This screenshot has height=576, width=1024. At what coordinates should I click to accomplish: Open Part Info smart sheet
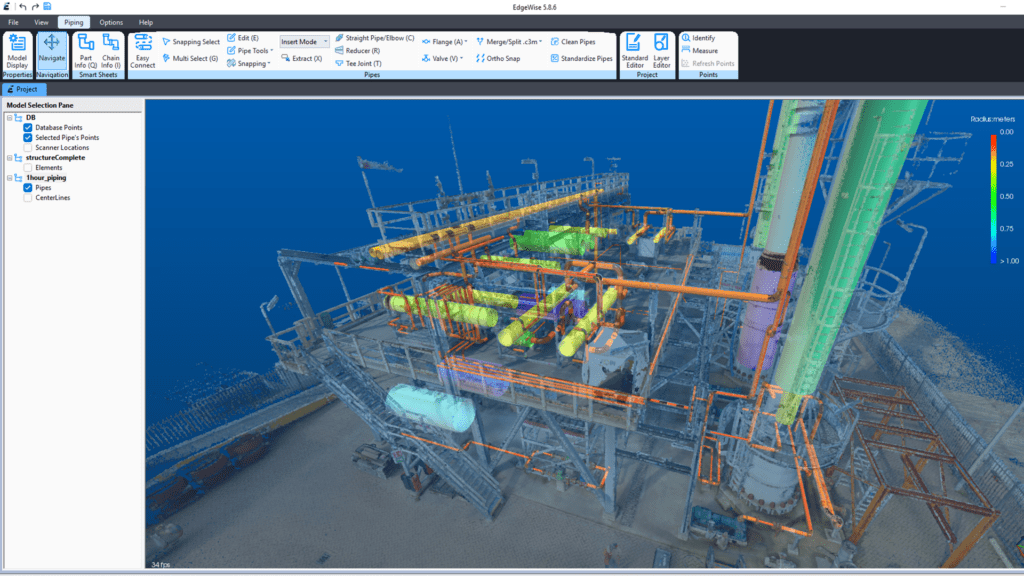point(86,50)
